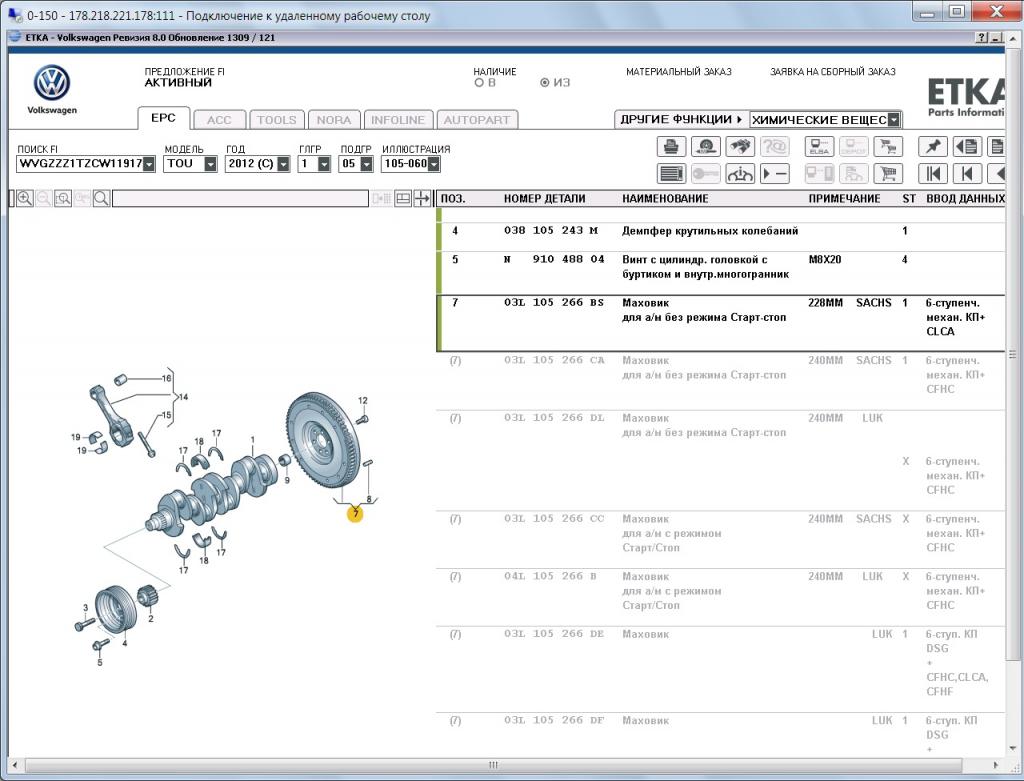Expand the ХИМИЧЕСКИЕ ВЕЩЕСТВА dropdown
Screen dimensions: 1024x781
pos(894,120)
